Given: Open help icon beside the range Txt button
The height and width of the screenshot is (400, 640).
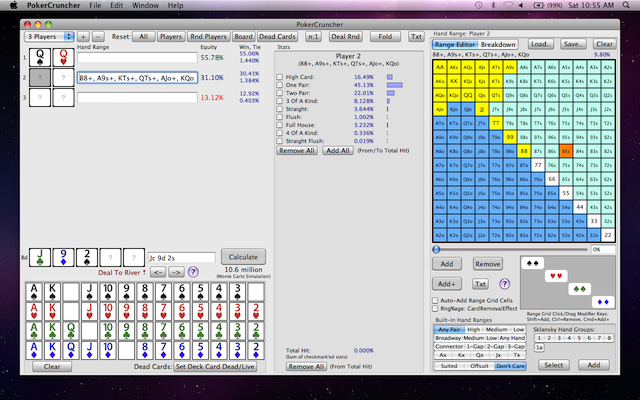Looking at the screenshot, I should (504, 284).
